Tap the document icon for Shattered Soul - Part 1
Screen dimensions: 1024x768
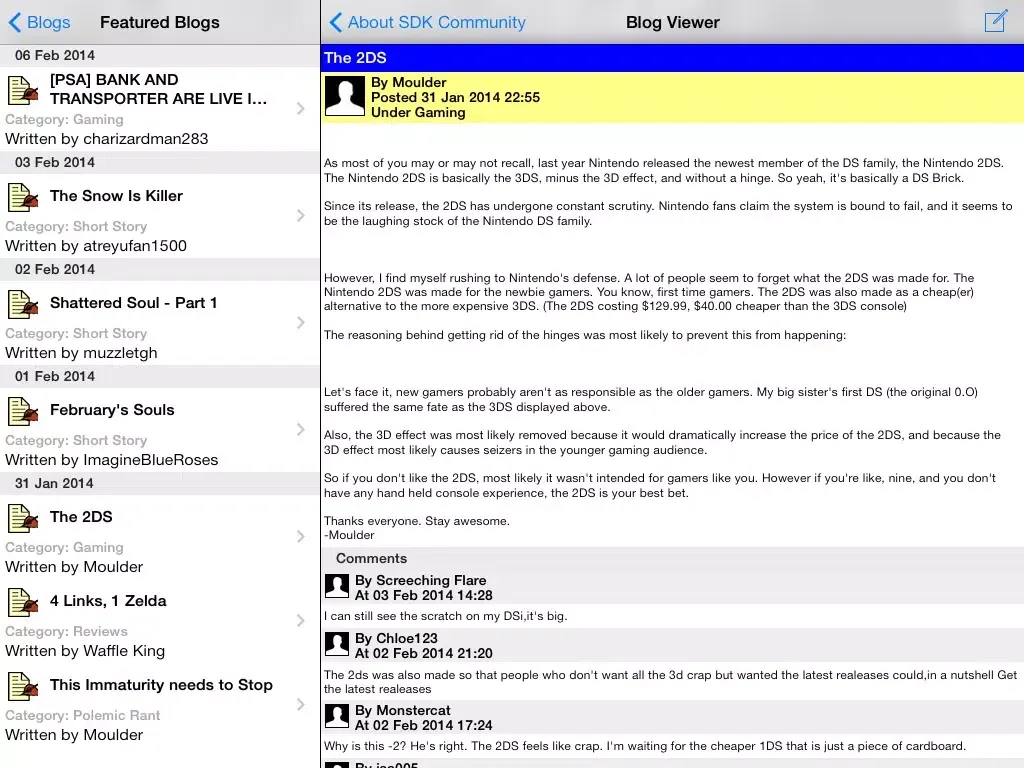[x=23, y=304]
